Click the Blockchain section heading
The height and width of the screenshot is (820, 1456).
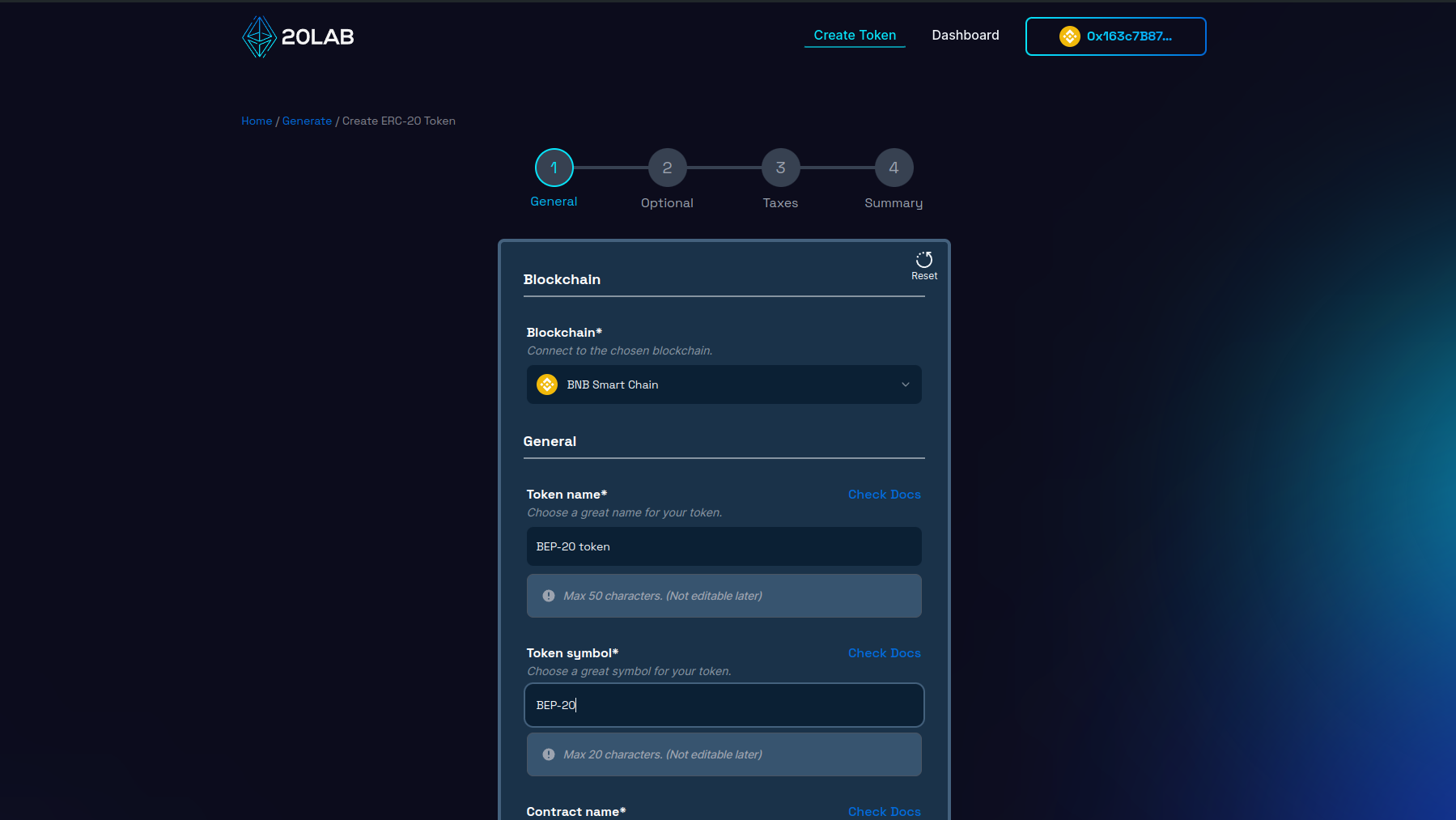[x=562, y=279]
